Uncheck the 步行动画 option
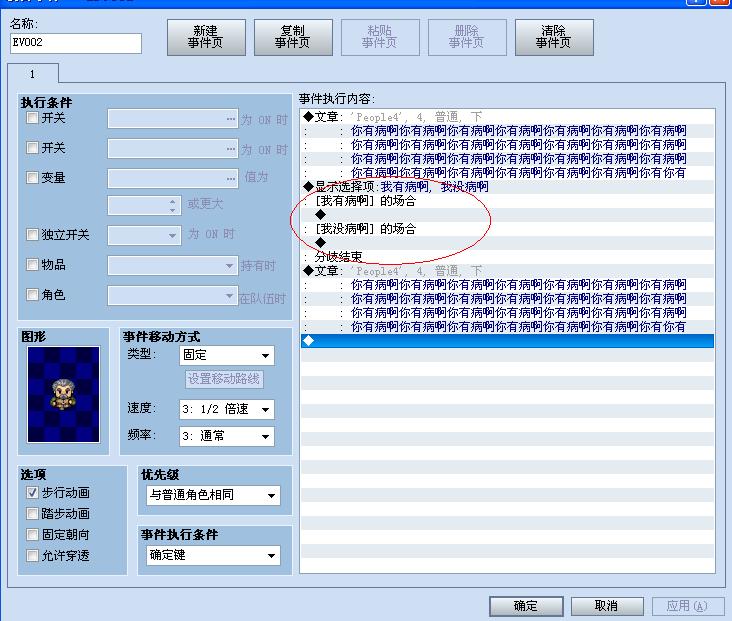Viewport: 732px width, 621px height. click(32, 492)
